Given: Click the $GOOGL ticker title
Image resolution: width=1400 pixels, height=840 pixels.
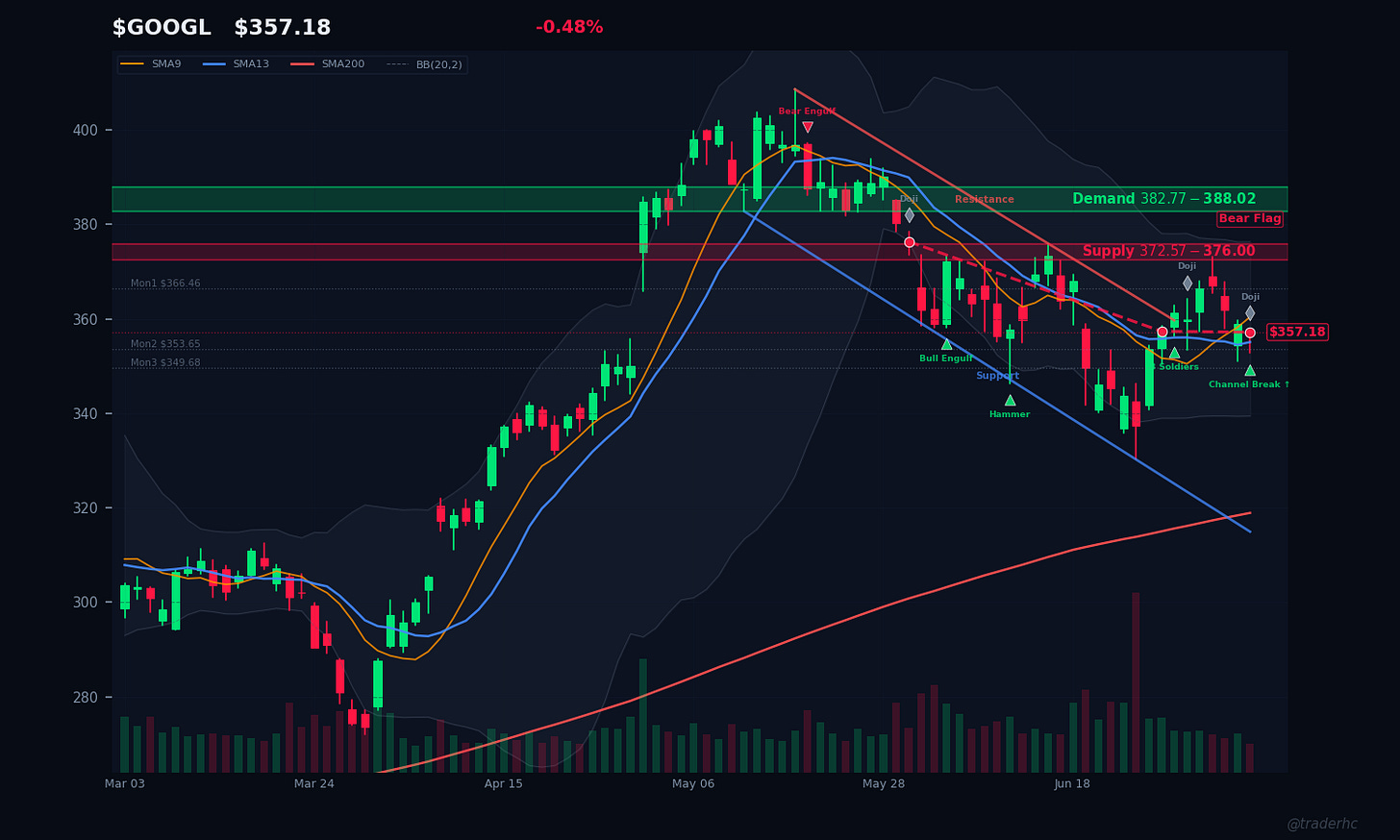Looking at the screenshot, I should pos(162,28).
